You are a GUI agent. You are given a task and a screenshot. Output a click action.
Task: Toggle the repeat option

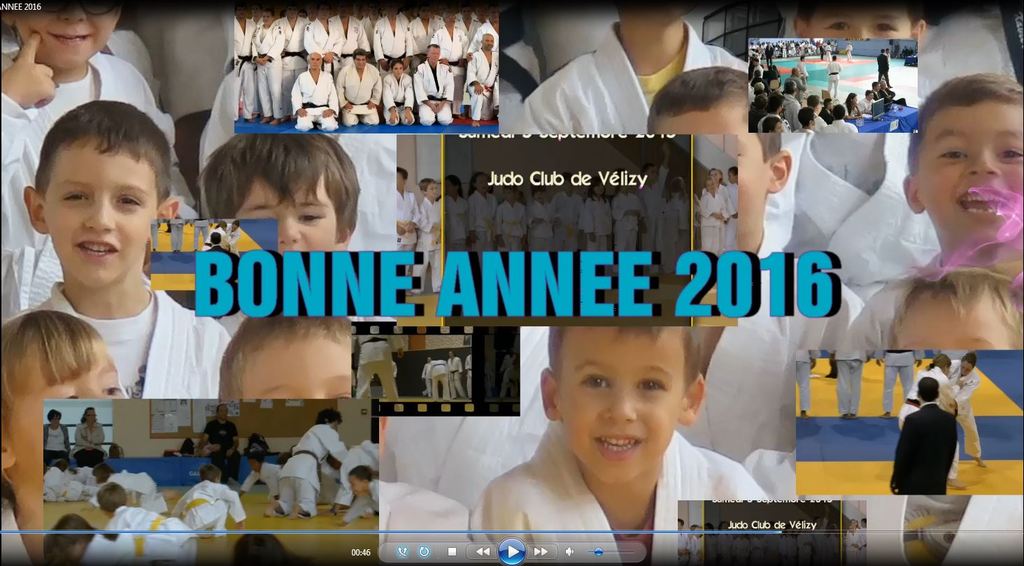coord(424,551)
